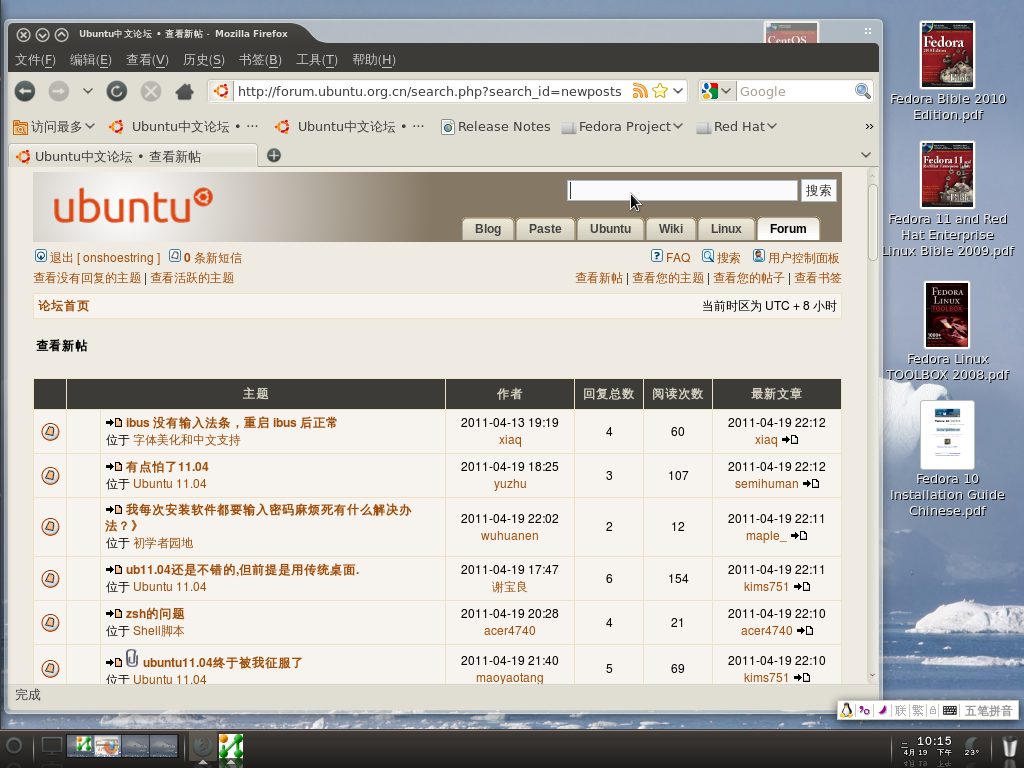This screenshot has width=1024, height=768.
Task: Switch to the Wiki site tab
Action: (671, 229)
